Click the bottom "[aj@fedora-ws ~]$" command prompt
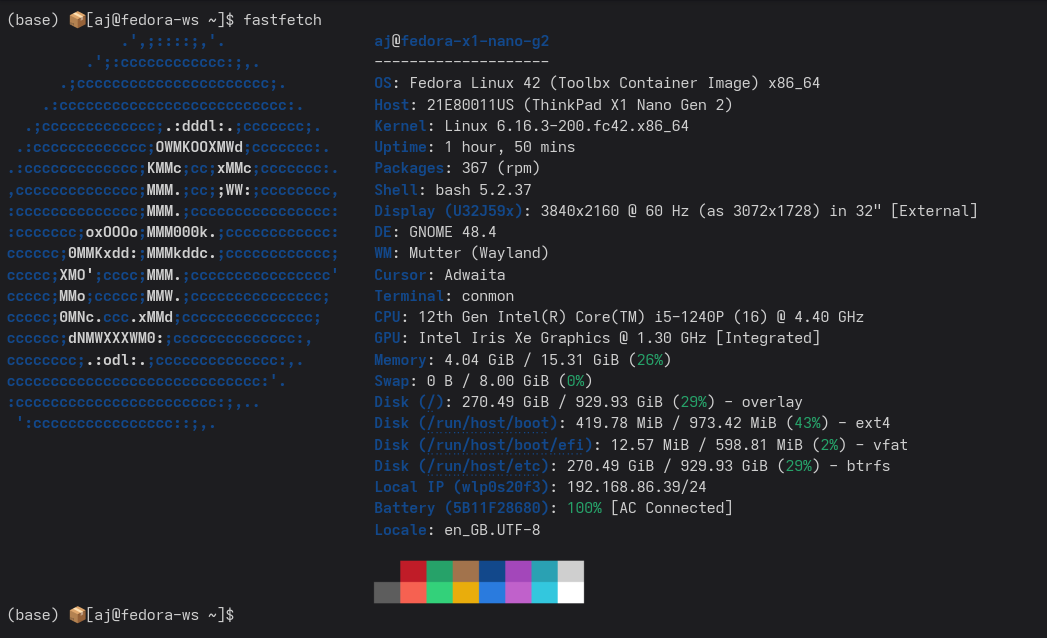Screen dimensions: 1047x638 tap(160, 615)
